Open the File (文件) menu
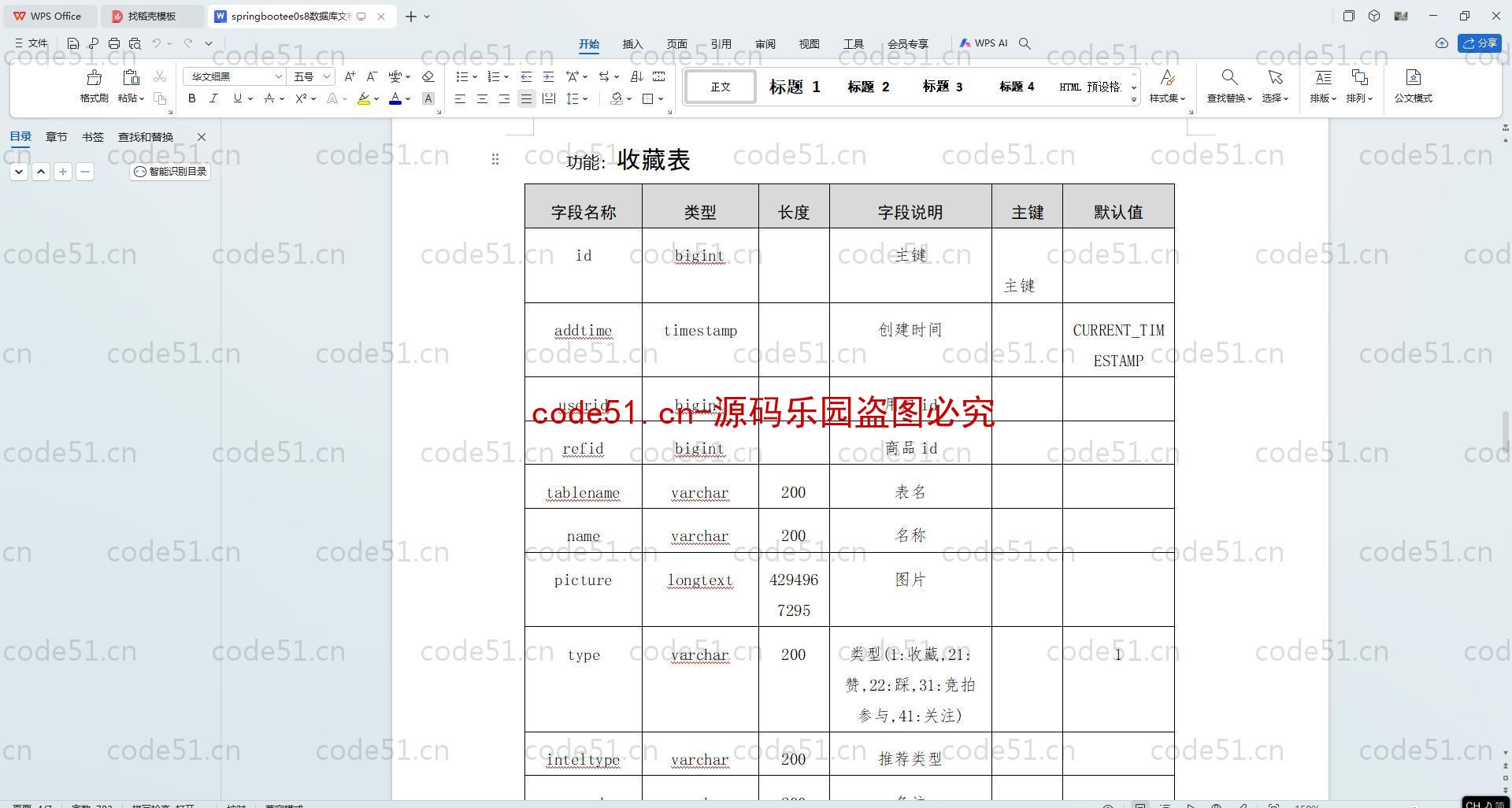Viewport: 1512px width, 808px height. pos(31,43)
